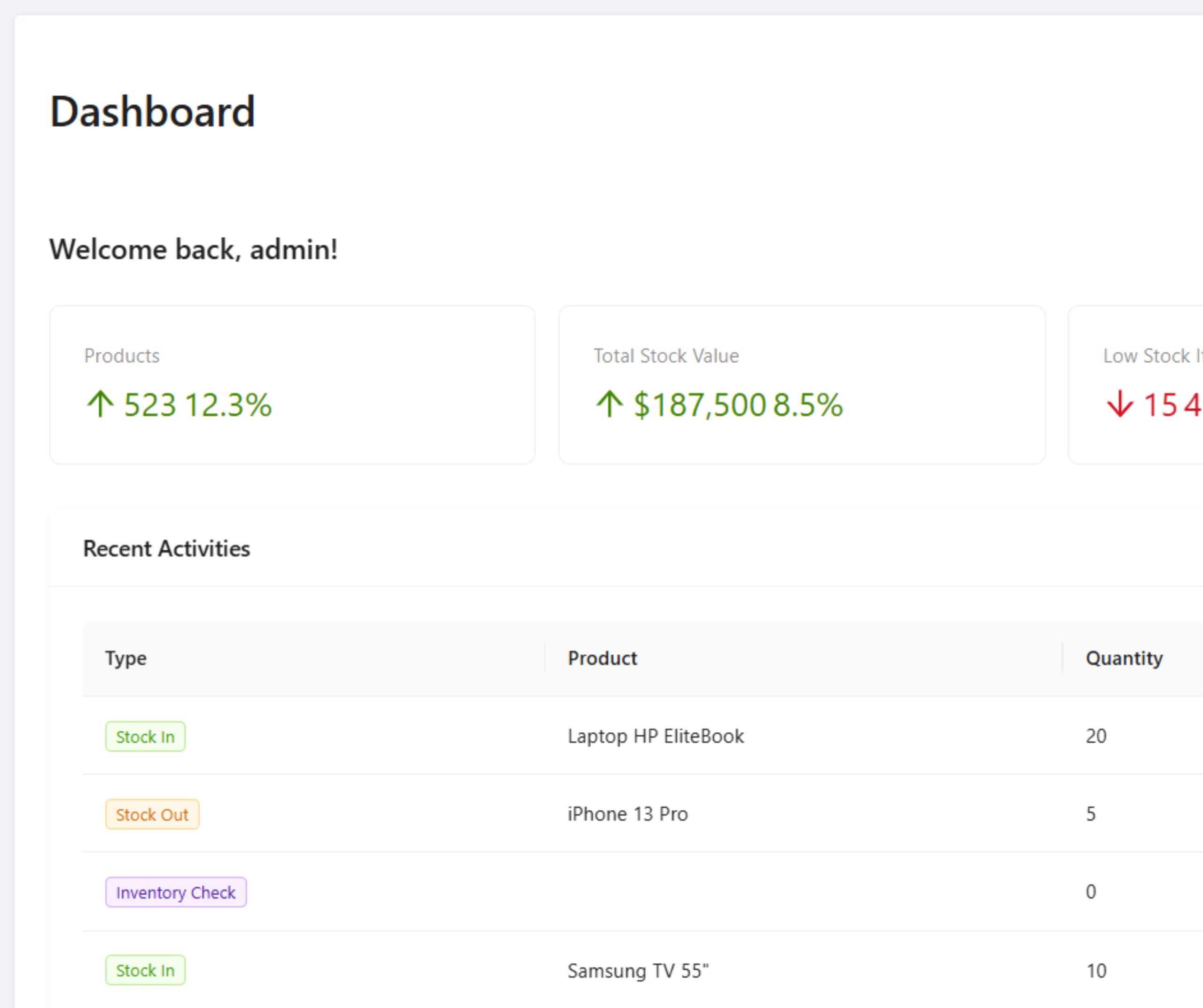Click the red down arrow in the Low Stock card
The image size is (1203, 1008).
(1120, 404)
